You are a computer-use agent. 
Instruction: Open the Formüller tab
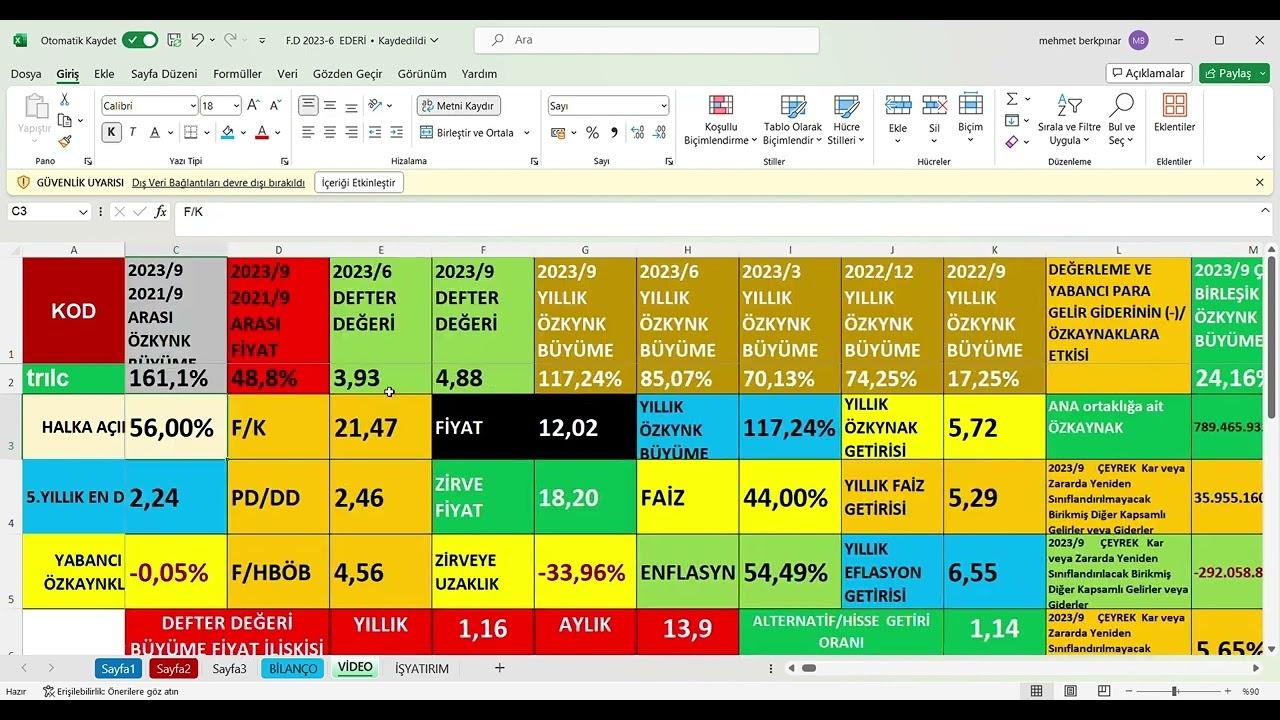[237, 74]
